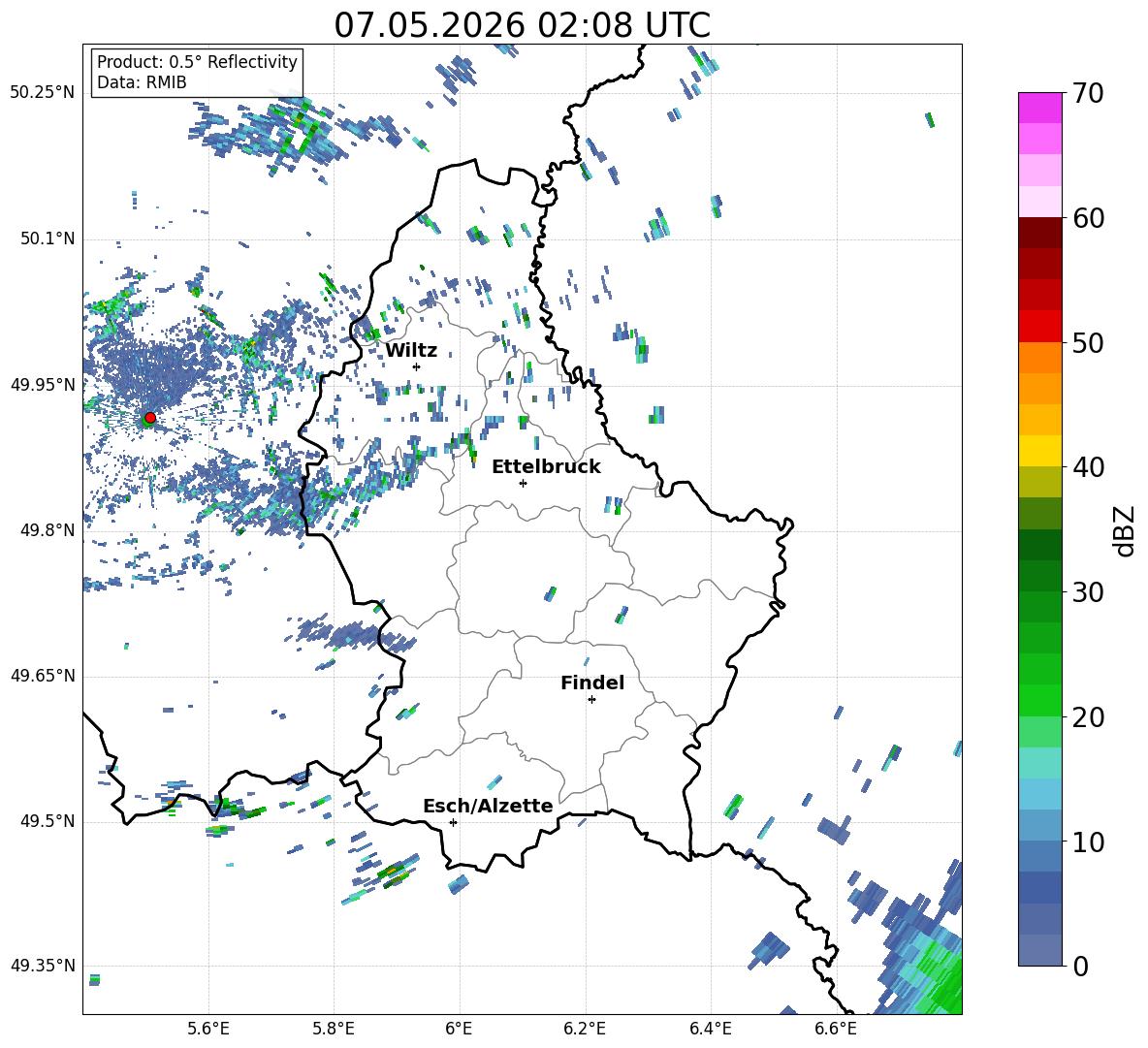1148x1048 pixels.
Task: Click the Findel city label
Action: 592,683
